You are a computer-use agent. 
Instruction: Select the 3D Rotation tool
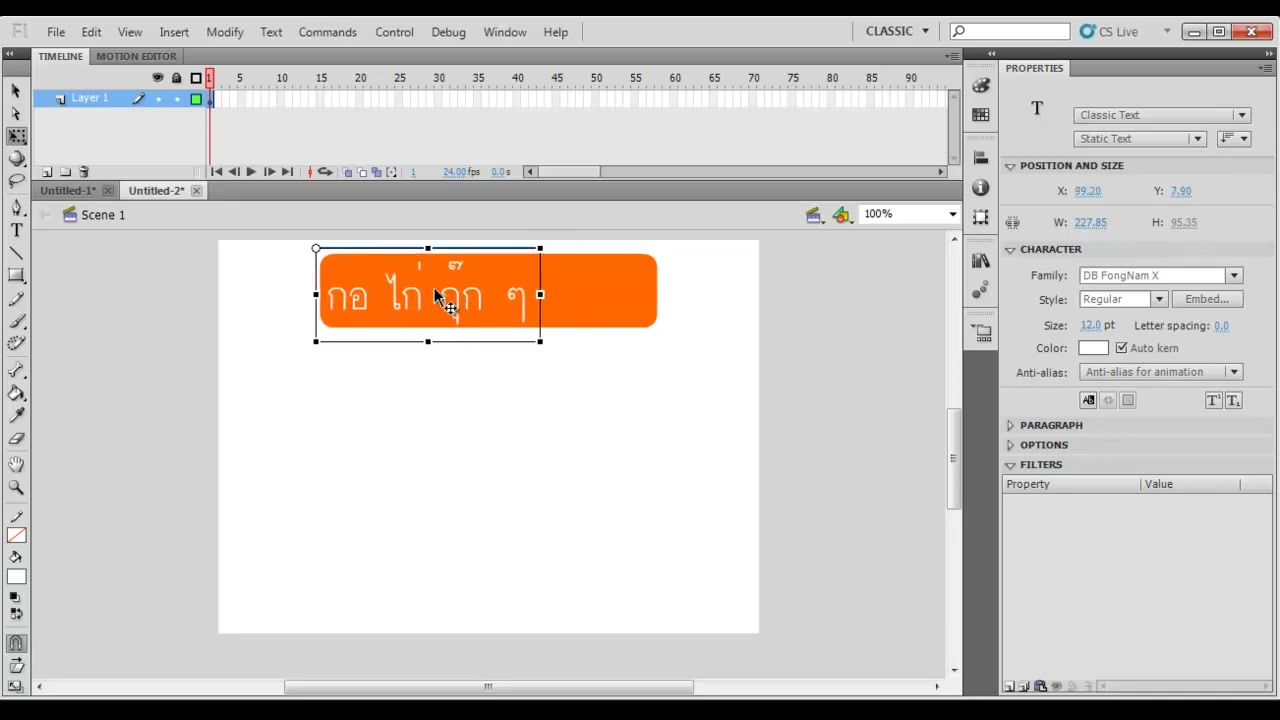click(x=16, y=158)
